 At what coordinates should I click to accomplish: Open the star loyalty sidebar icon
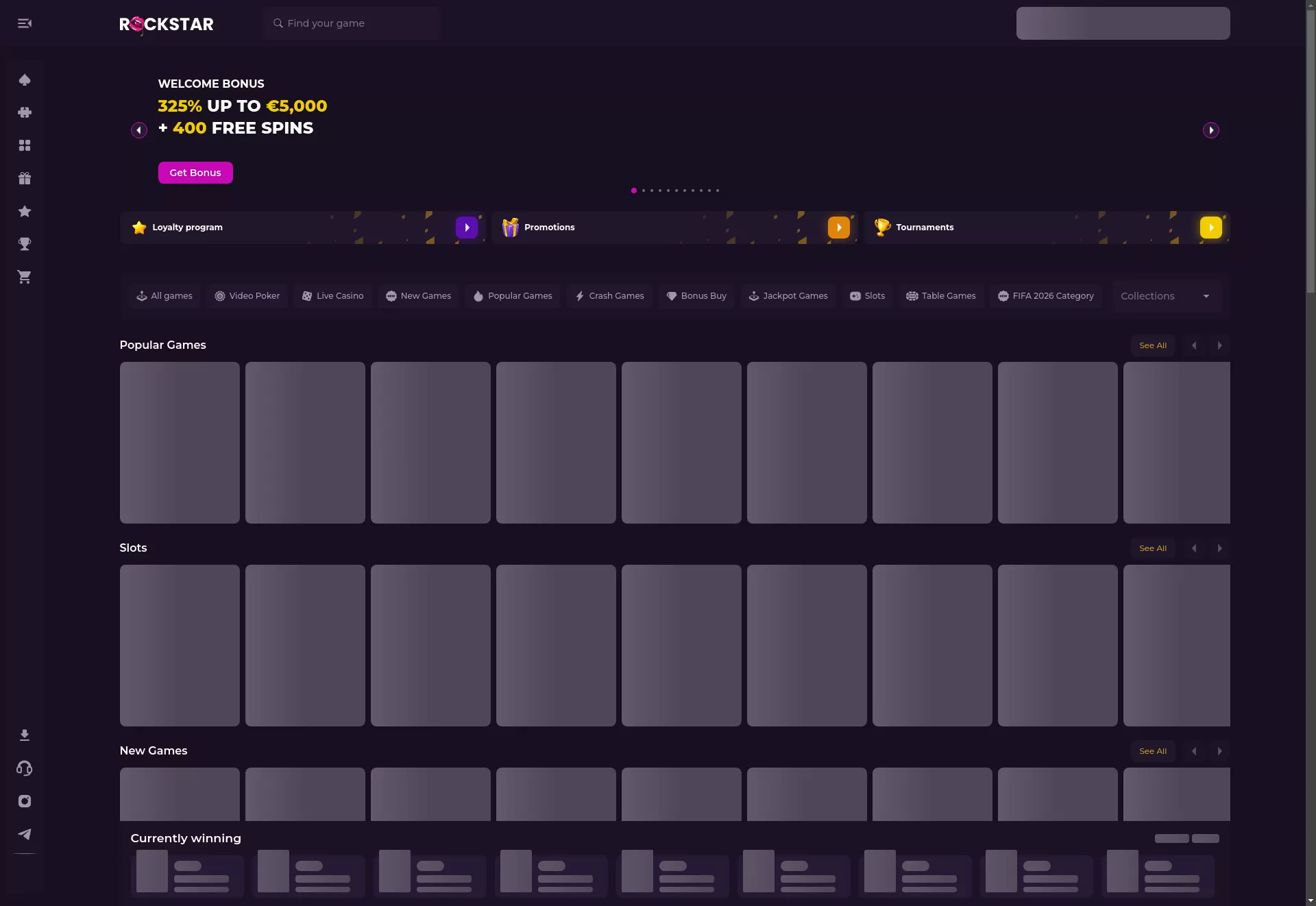click(x=25, y=211)
